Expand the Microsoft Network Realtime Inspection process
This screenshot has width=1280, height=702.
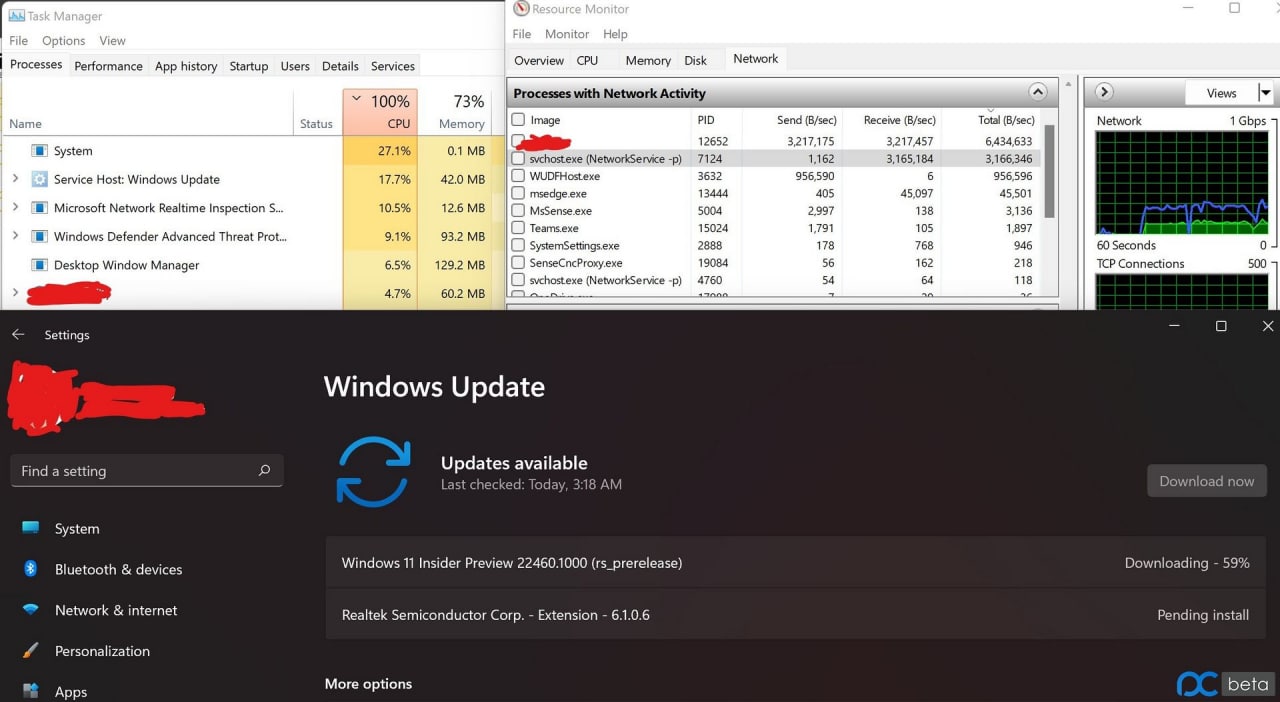(15, 208)
